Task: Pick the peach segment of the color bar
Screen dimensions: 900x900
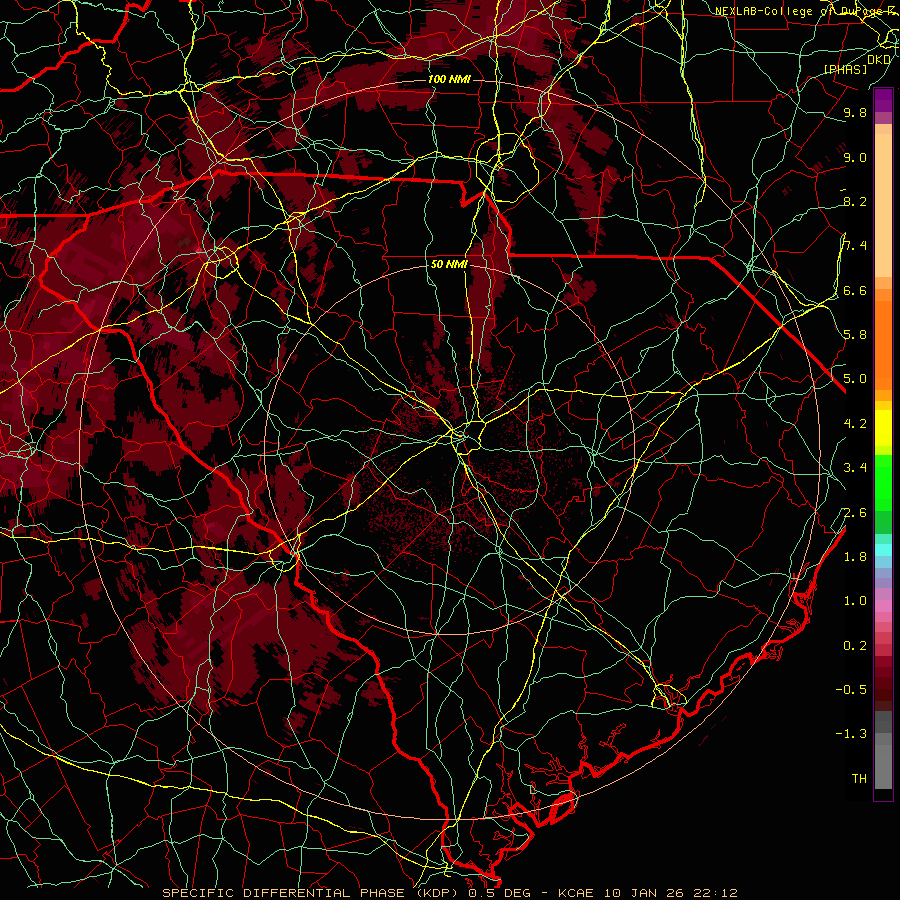Action: (x=883, y=205)
